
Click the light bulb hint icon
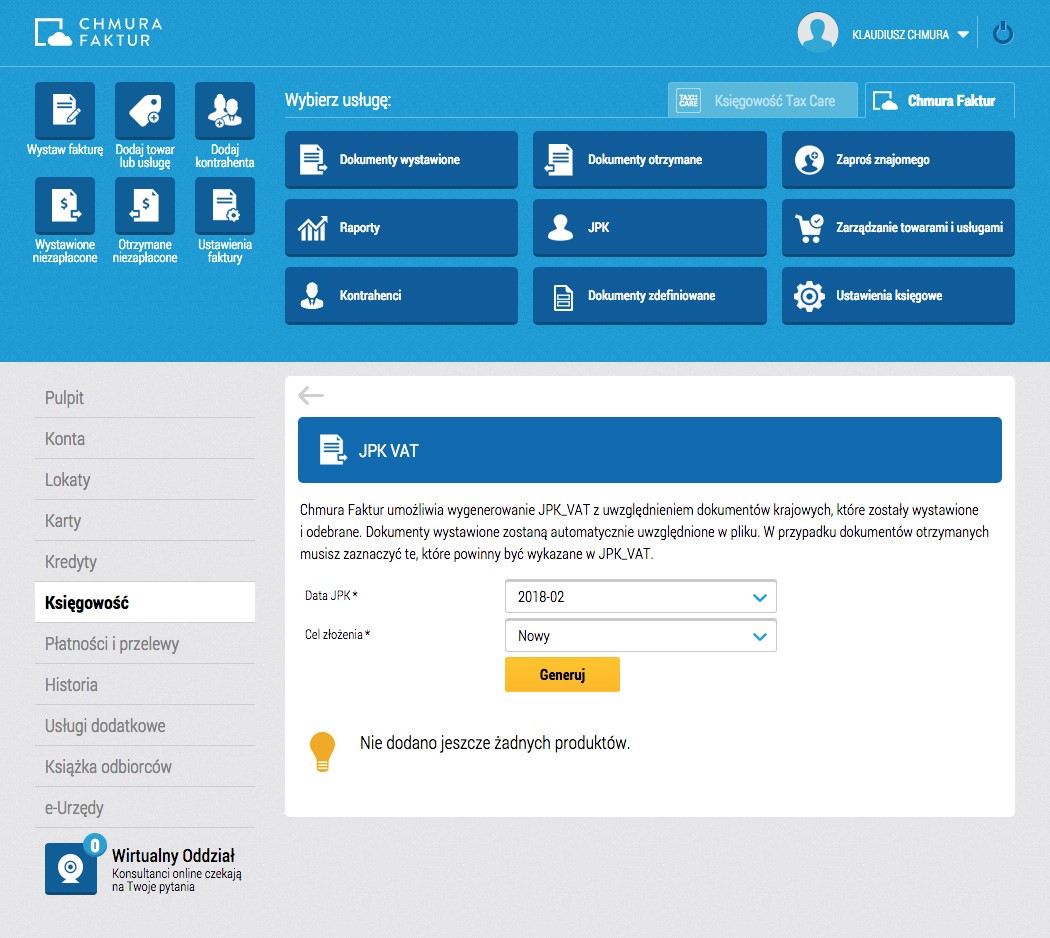click(x=322, y=751)
